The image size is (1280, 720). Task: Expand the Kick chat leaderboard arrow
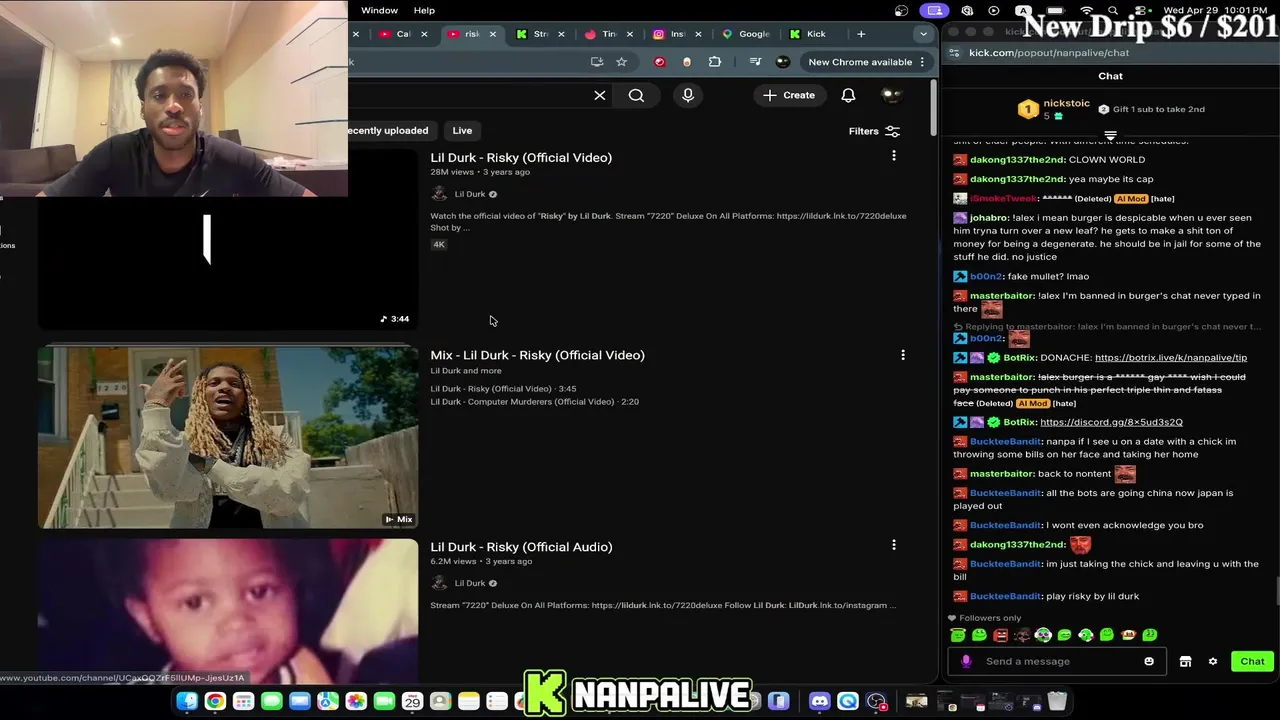[1110, 135]
